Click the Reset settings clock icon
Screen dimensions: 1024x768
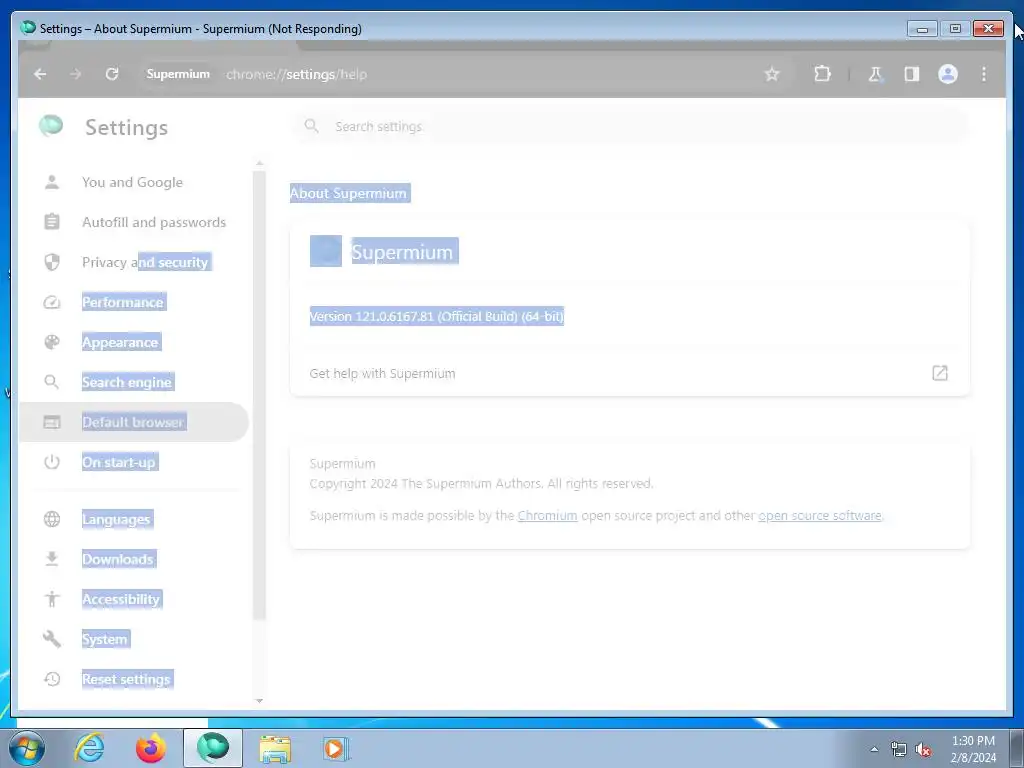pyautogui.click(x=52, y=679)
